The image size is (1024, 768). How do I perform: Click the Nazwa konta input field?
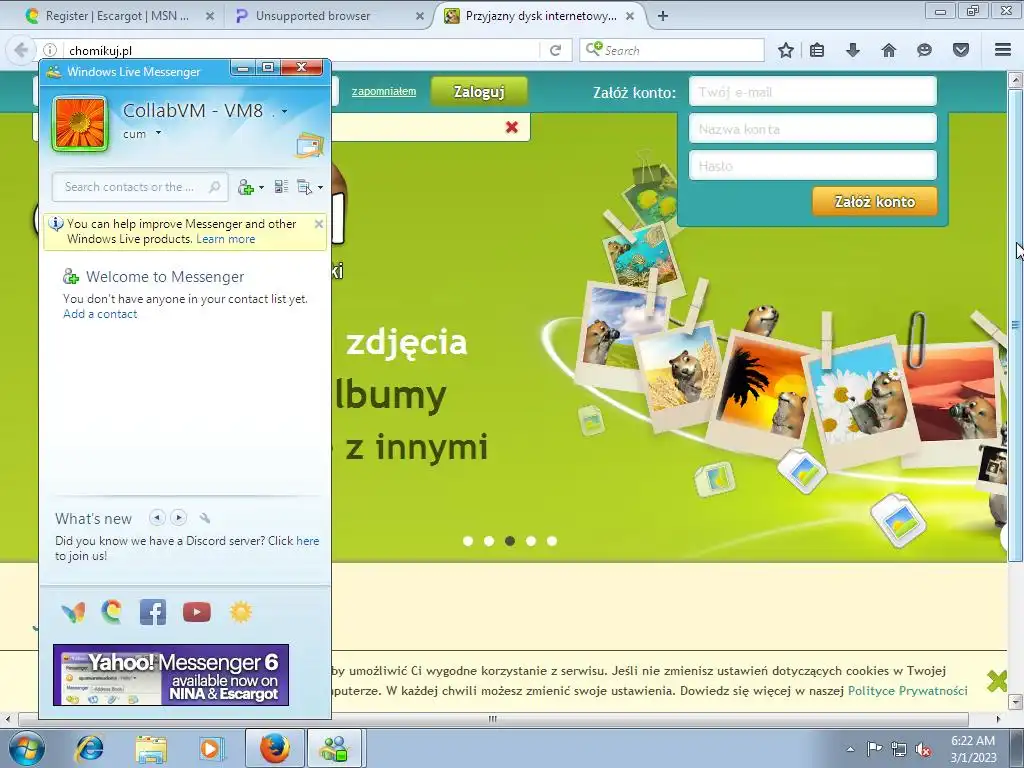813,129
